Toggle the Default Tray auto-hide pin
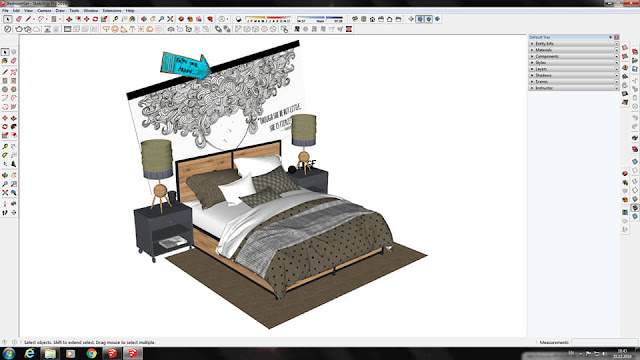 611,37
